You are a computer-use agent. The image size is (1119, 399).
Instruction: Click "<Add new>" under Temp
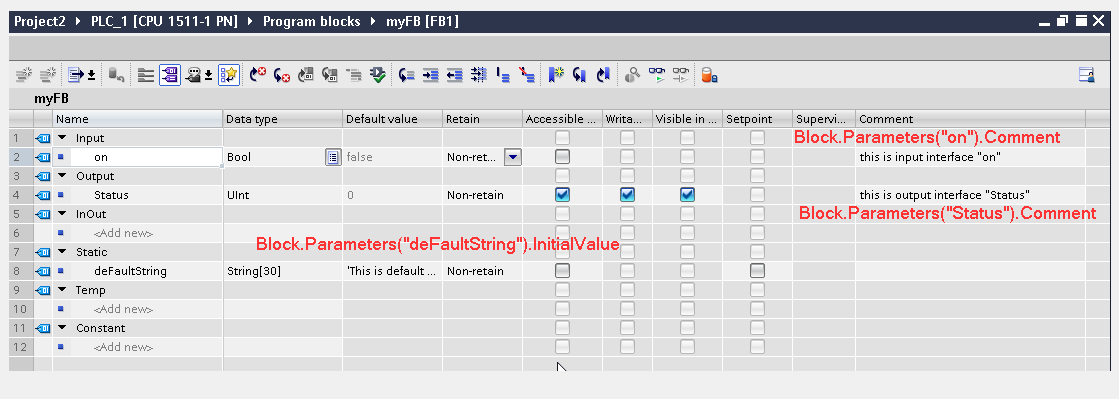123,309
